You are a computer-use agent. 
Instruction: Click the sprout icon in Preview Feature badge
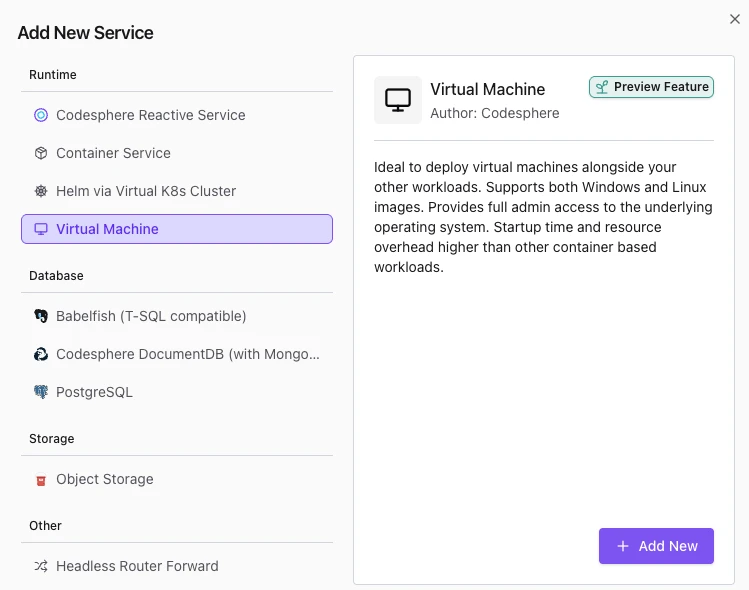coord(602,87)
